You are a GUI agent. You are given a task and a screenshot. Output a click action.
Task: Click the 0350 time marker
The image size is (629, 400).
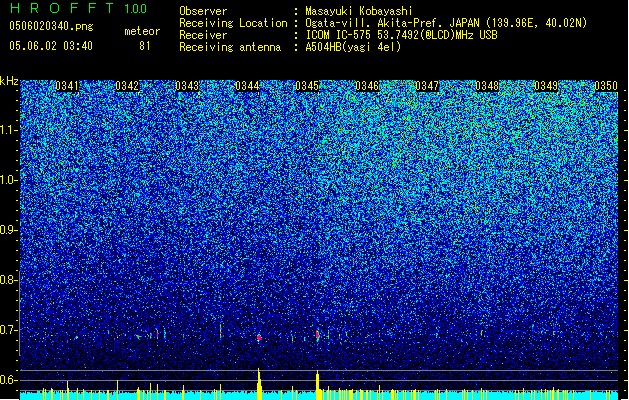click(x=606, y=86)
